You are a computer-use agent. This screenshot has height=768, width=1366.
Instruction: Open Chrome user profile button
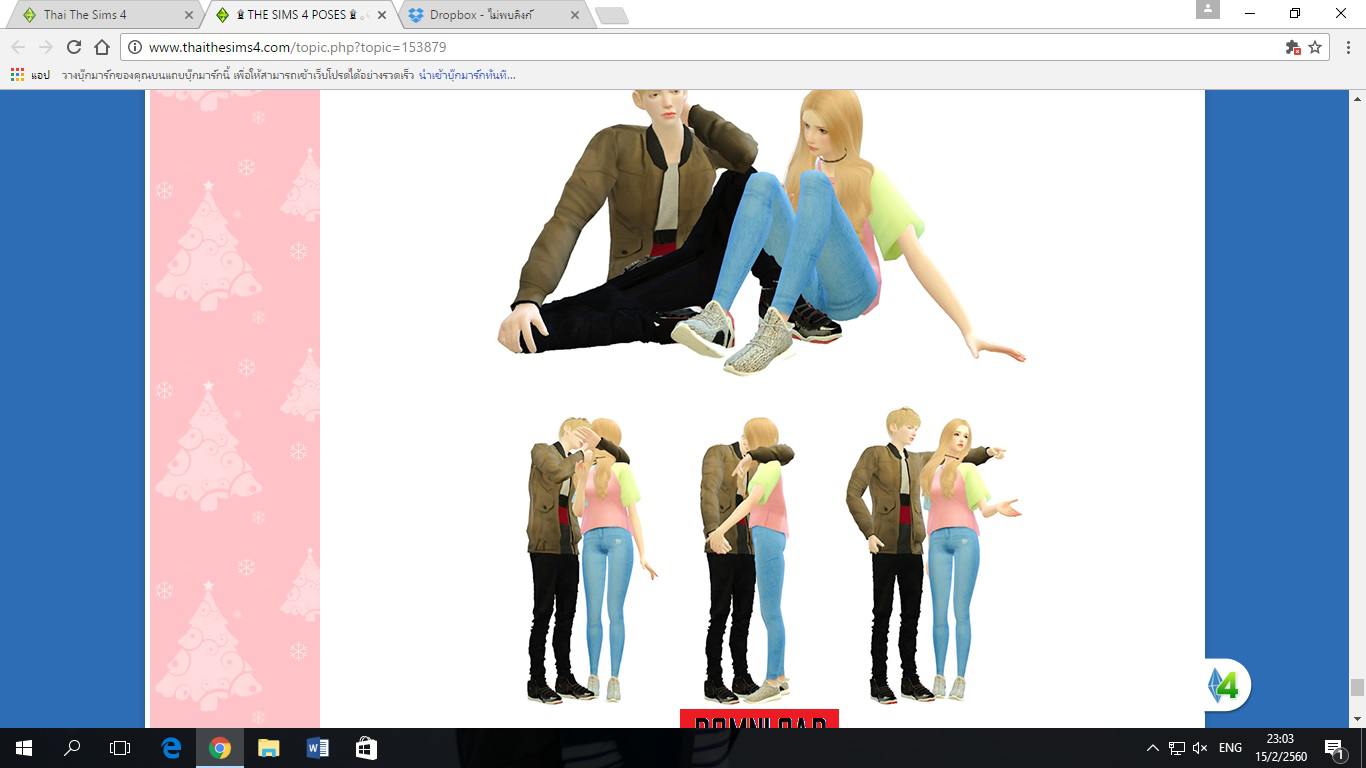[1208, 9]
